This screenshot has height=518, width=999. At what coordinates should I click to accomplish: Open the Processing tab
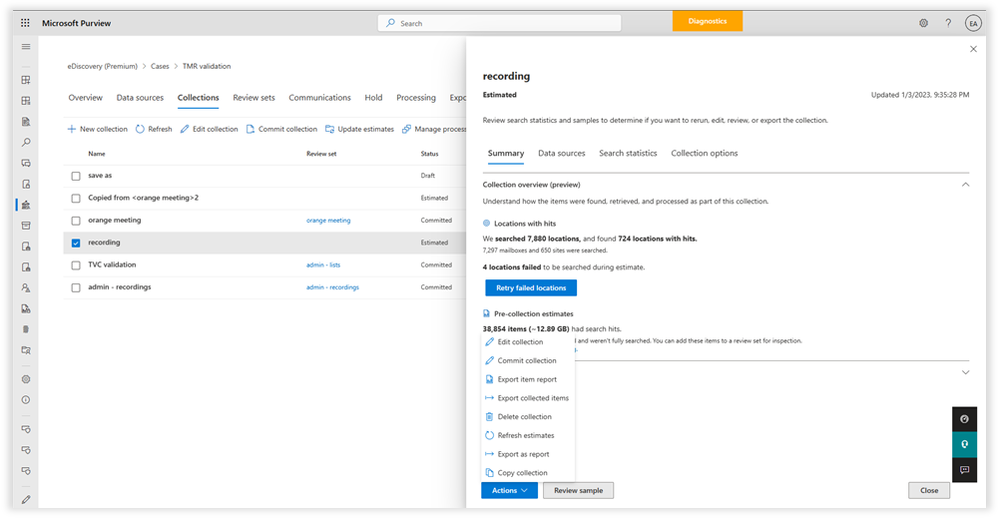coord(416,97)
